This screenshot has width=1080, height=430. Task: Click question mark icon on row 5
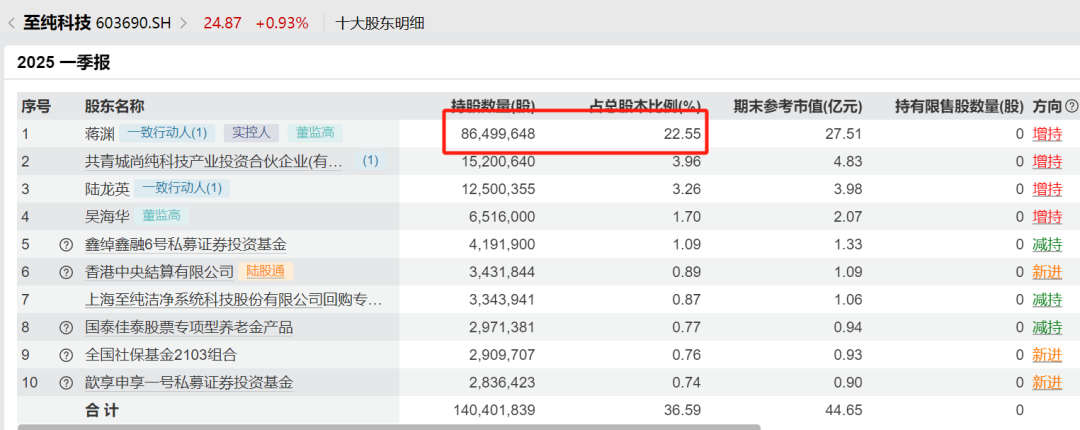click(x=66, y=245)
